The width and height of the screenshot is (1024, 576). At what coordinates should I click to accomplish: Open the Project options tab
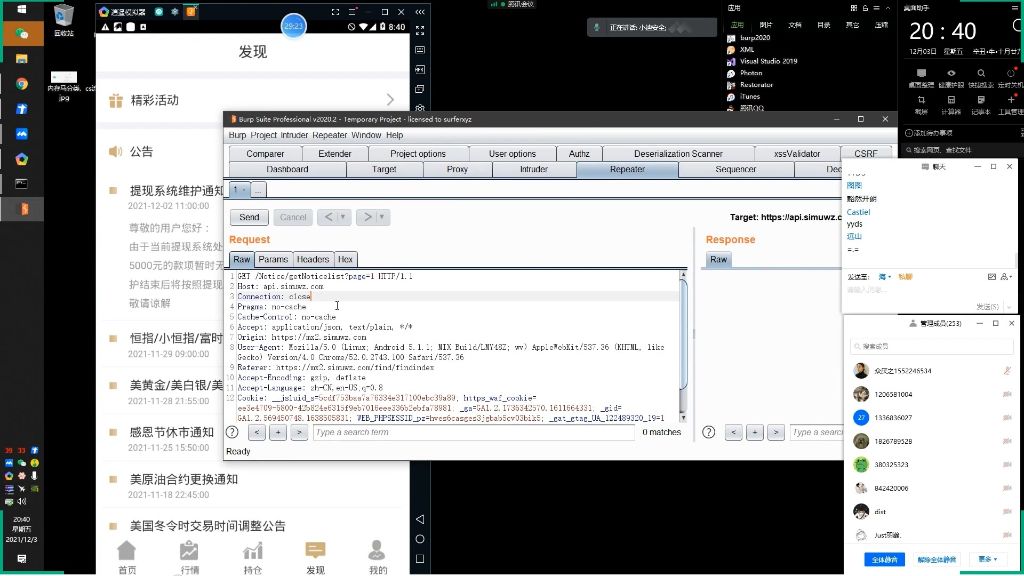(x=418, y=153)
